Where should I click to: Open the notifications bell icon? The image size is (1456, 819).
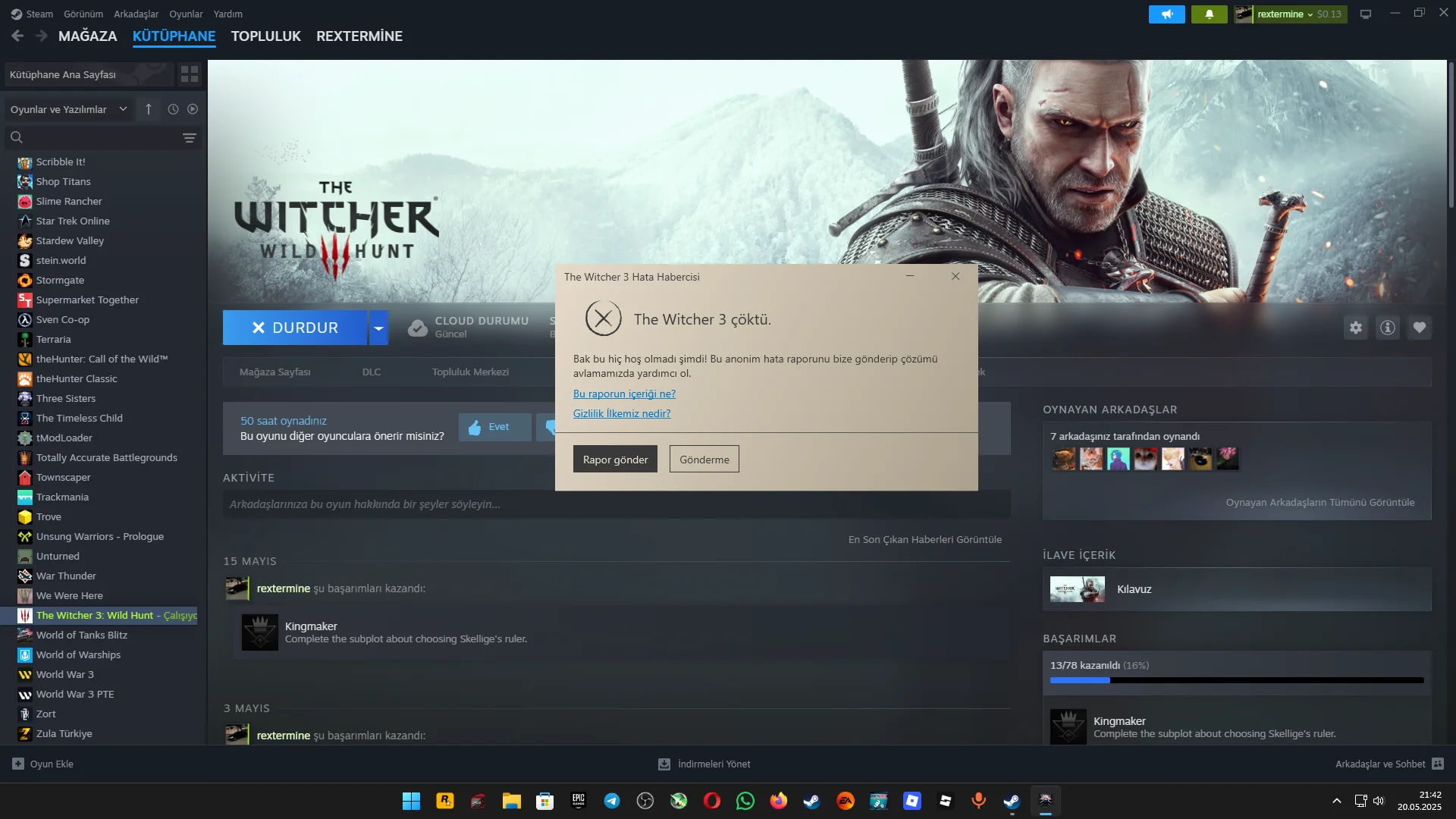coord(1209,14)
